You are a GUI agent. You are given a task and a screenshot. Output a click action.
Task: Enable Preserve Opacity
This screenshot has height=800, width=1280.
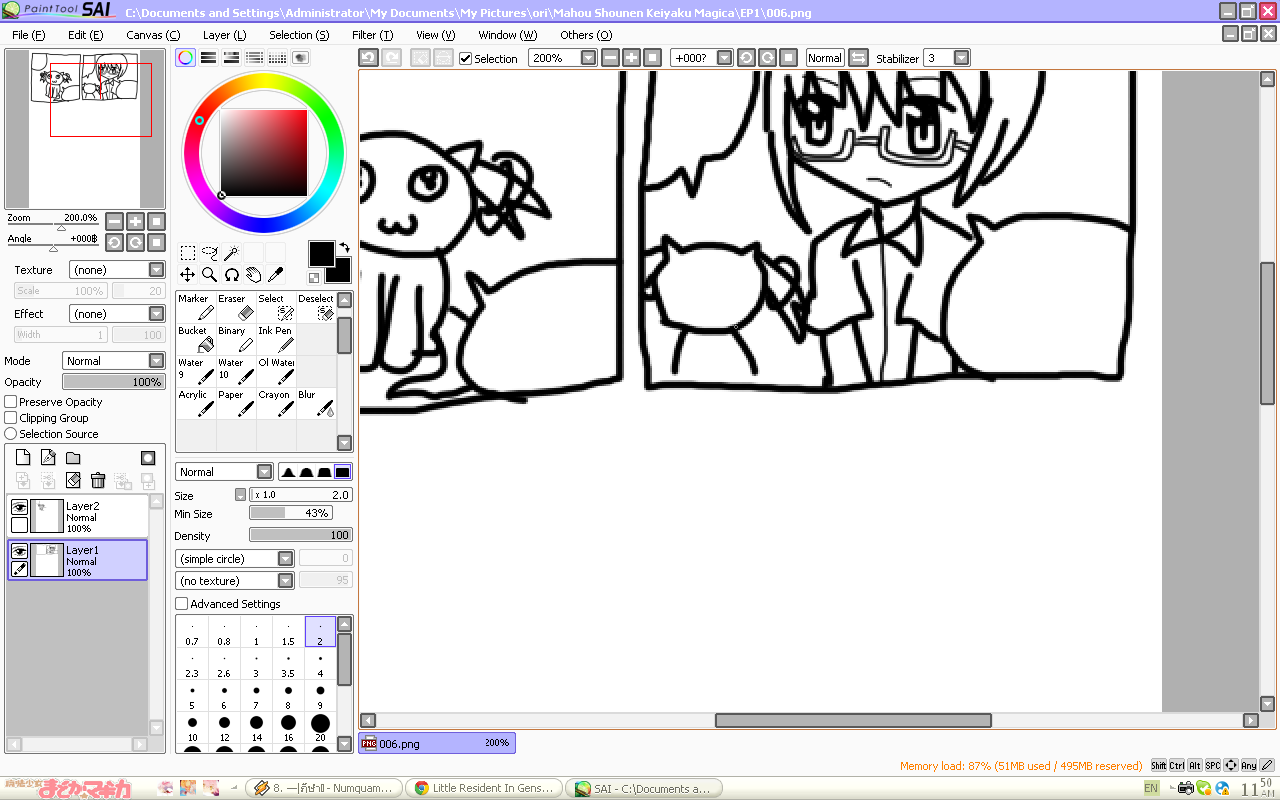[x=11, y=402]
